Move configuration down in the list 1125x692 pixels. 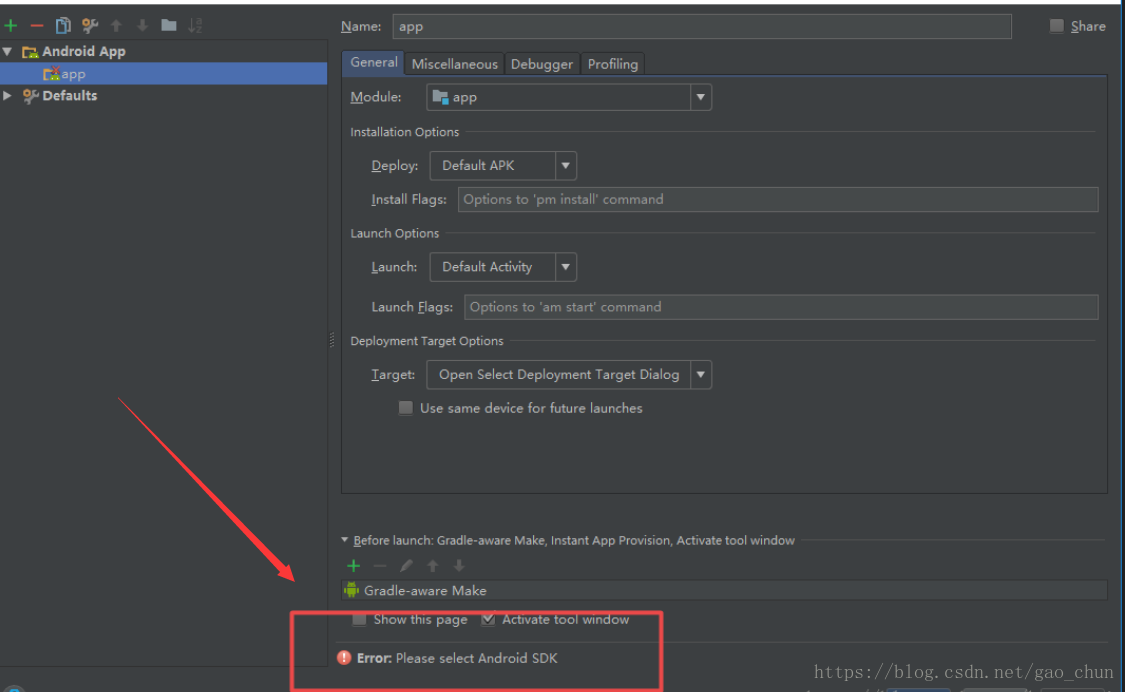142,26
